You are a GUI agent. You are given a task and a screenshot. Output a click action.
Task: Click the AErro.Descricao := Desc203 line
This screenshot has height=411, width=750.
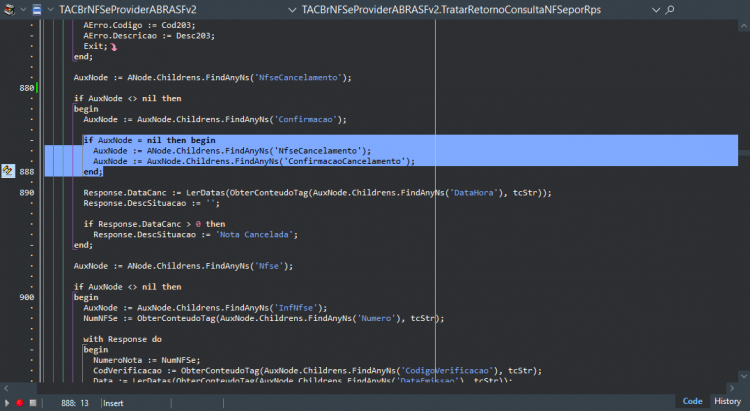149,36
